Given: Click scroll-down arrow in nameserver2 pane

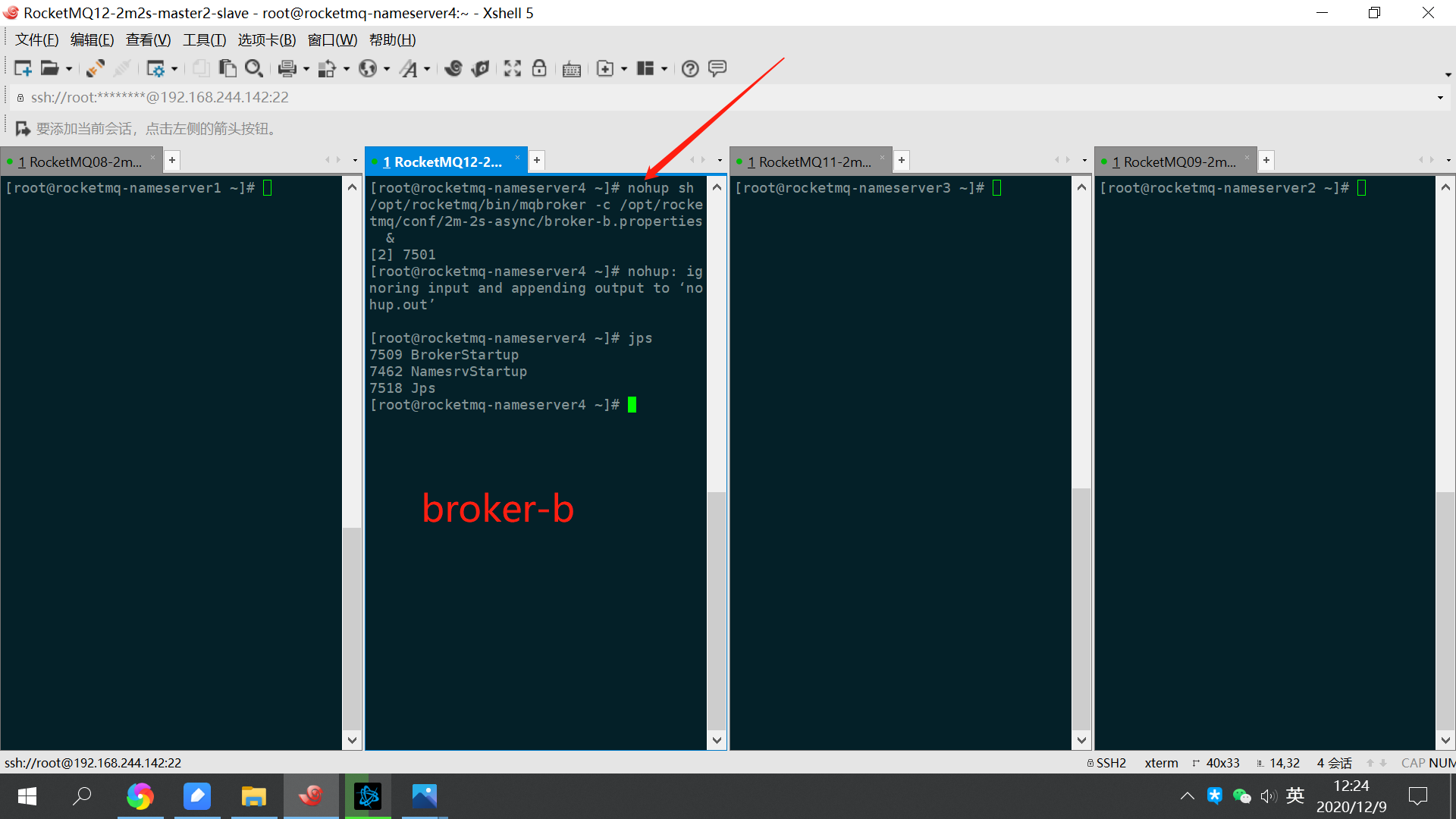Looking at the screenshot, I should coord(1445,740).
